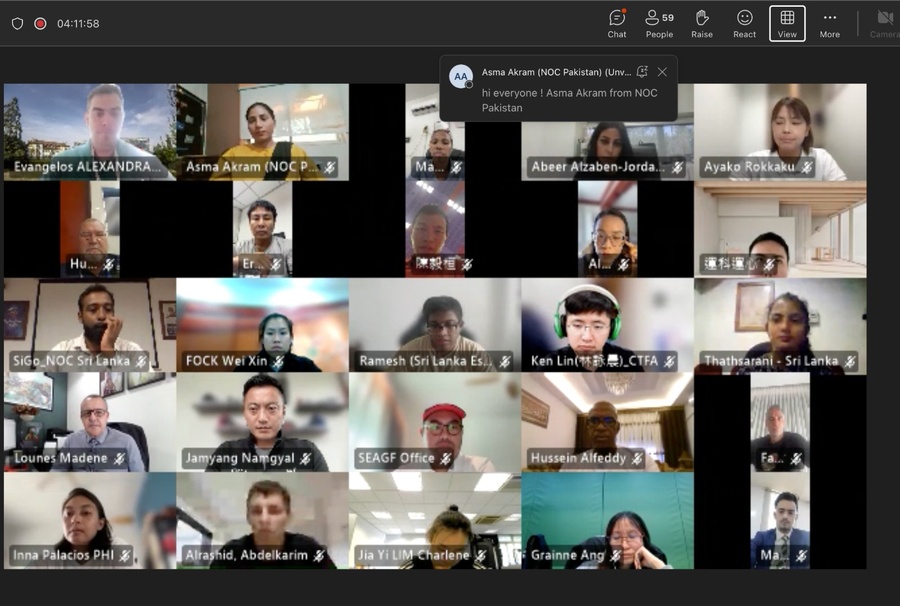Click Inna Palacios PHI video tile
The height and width of the screenshot is (606, 900).
point(90,519)
